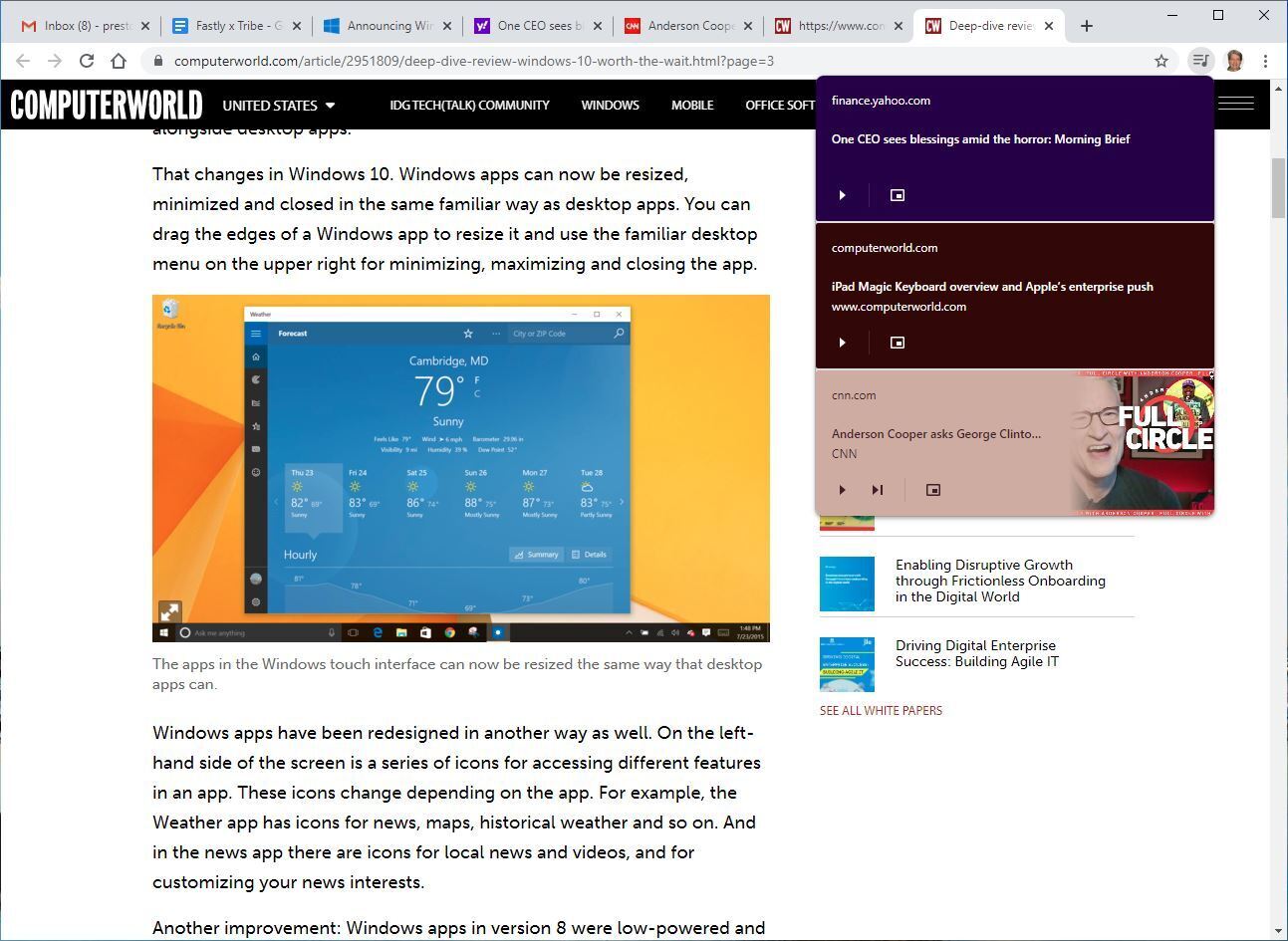Open the Chrome three-dot menu
The width and height of the screenshot is (1288, 941).
(1265, 61)
